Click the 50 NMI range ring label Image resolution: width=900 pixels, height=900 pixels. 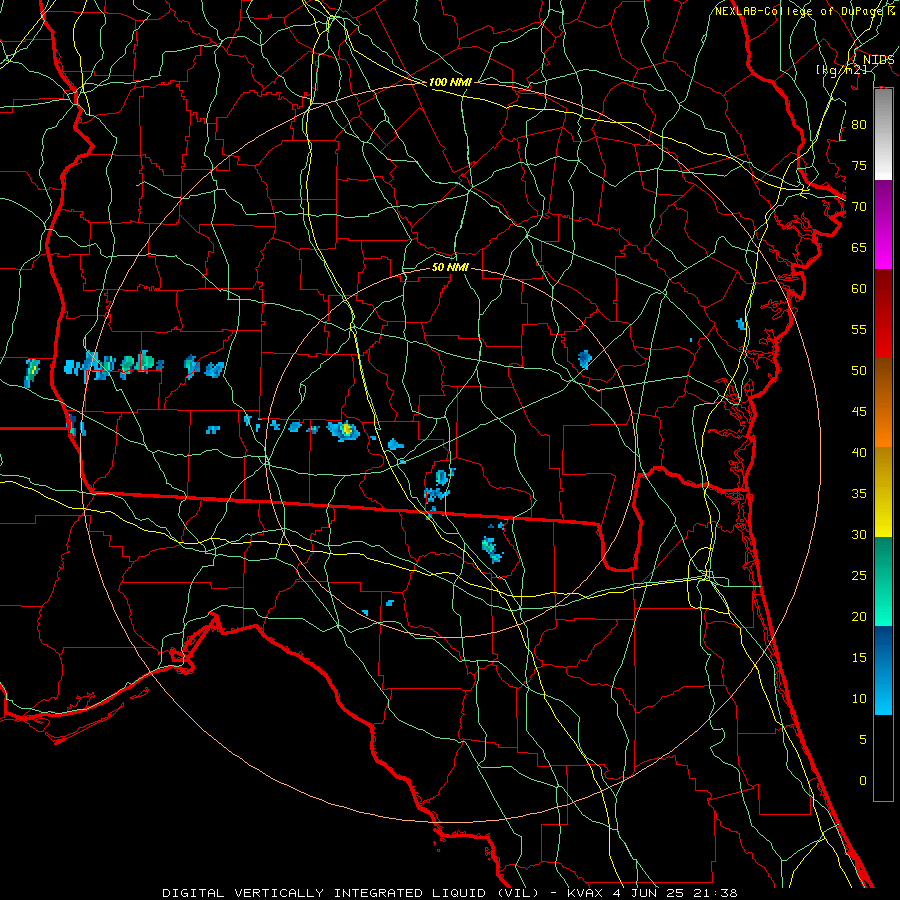point(450,267)
